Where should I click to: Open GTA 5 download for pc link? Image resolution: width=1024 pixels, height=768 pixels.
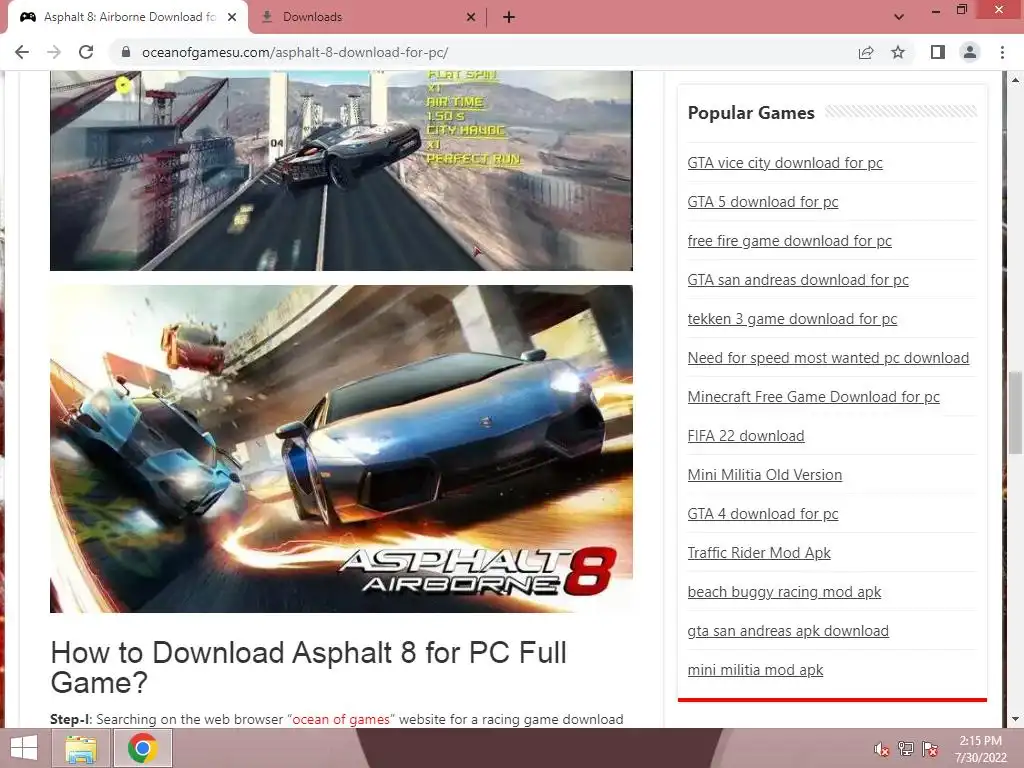[x=763, y=202]
